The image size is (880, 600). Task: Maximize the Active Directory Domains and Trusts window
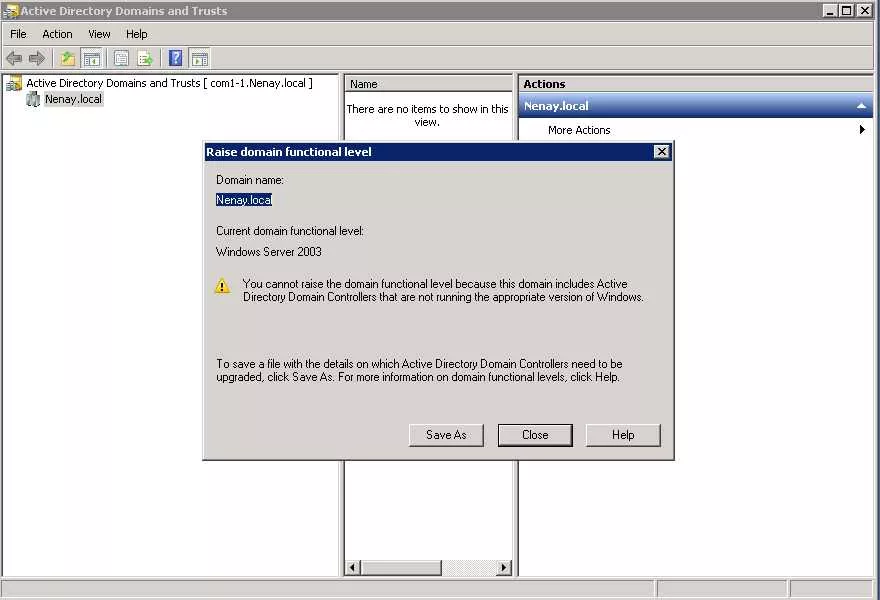coord(846,11)
